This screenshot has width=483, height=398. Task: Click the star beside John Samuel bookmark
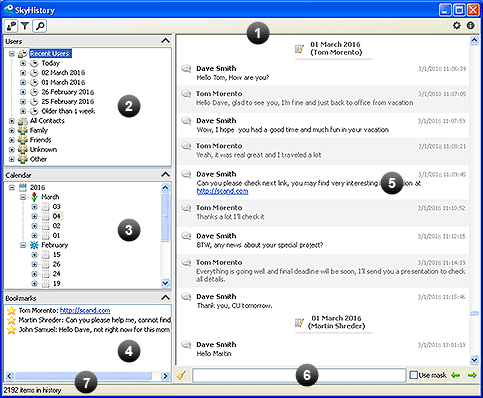point(11,330)
